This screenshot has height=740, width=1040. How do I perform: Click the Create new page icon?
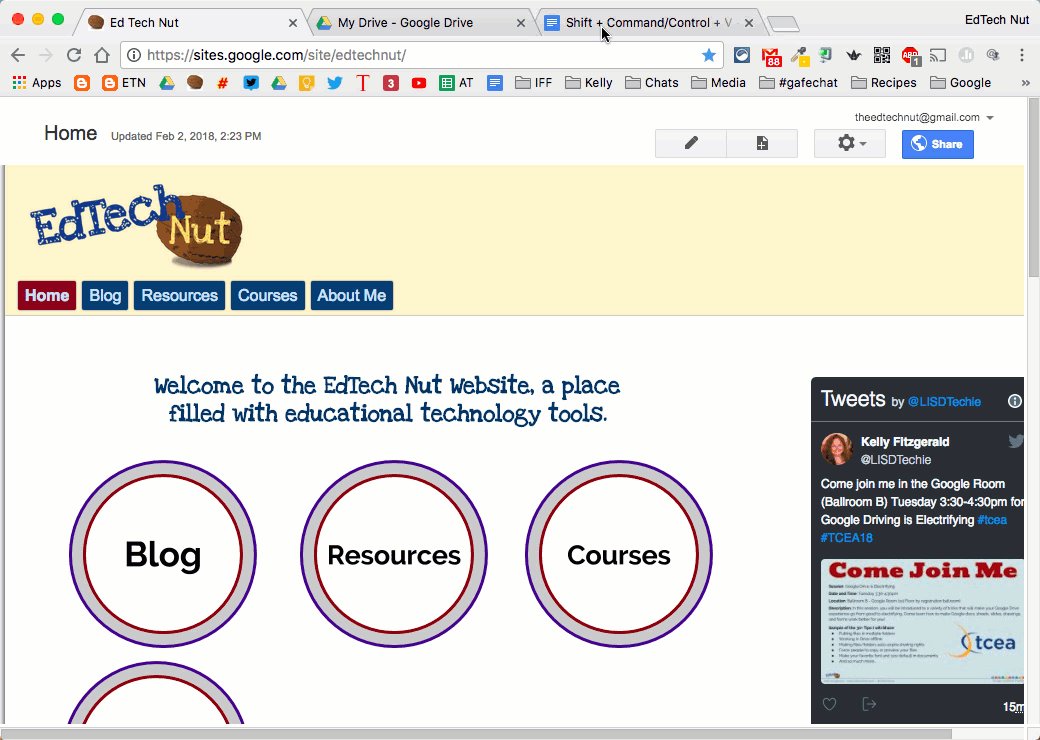point(762,143)
